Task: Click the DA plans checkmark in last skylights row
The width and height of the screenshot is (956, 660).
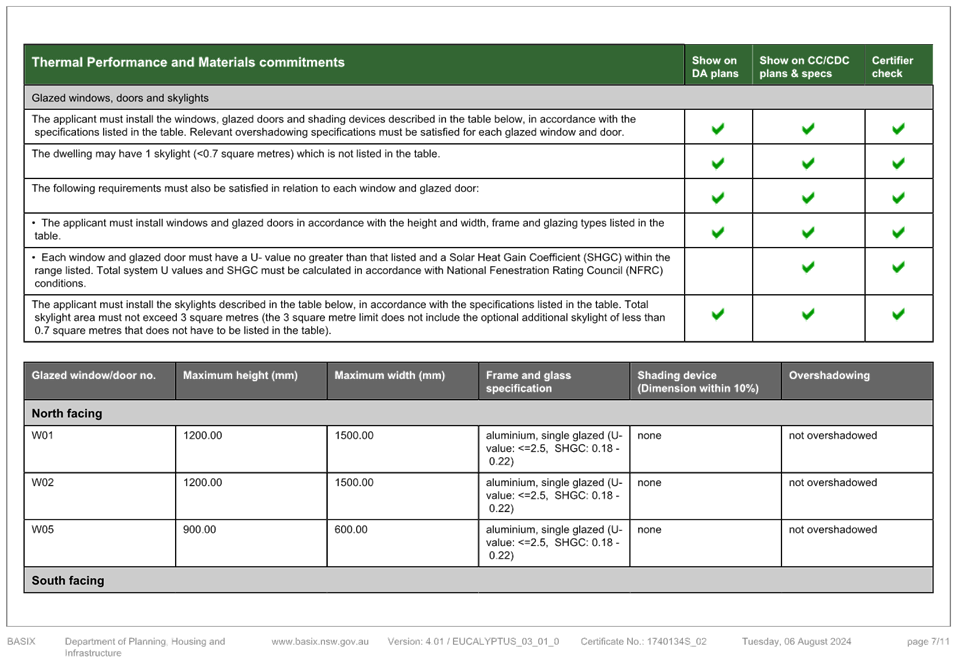Action: [718, 315]
